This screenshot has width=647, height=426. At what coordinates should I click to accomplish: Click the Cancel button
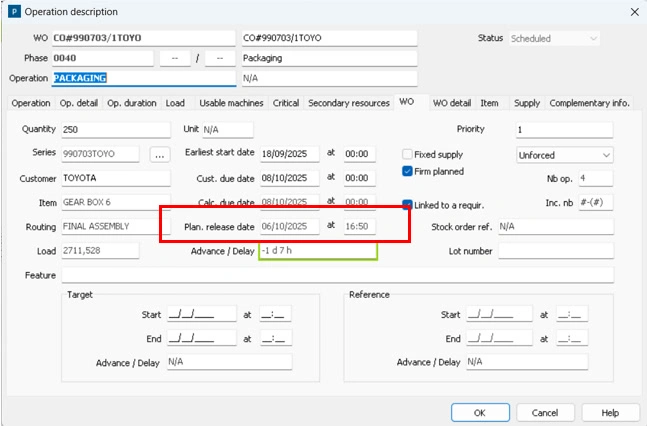[545, 412]
